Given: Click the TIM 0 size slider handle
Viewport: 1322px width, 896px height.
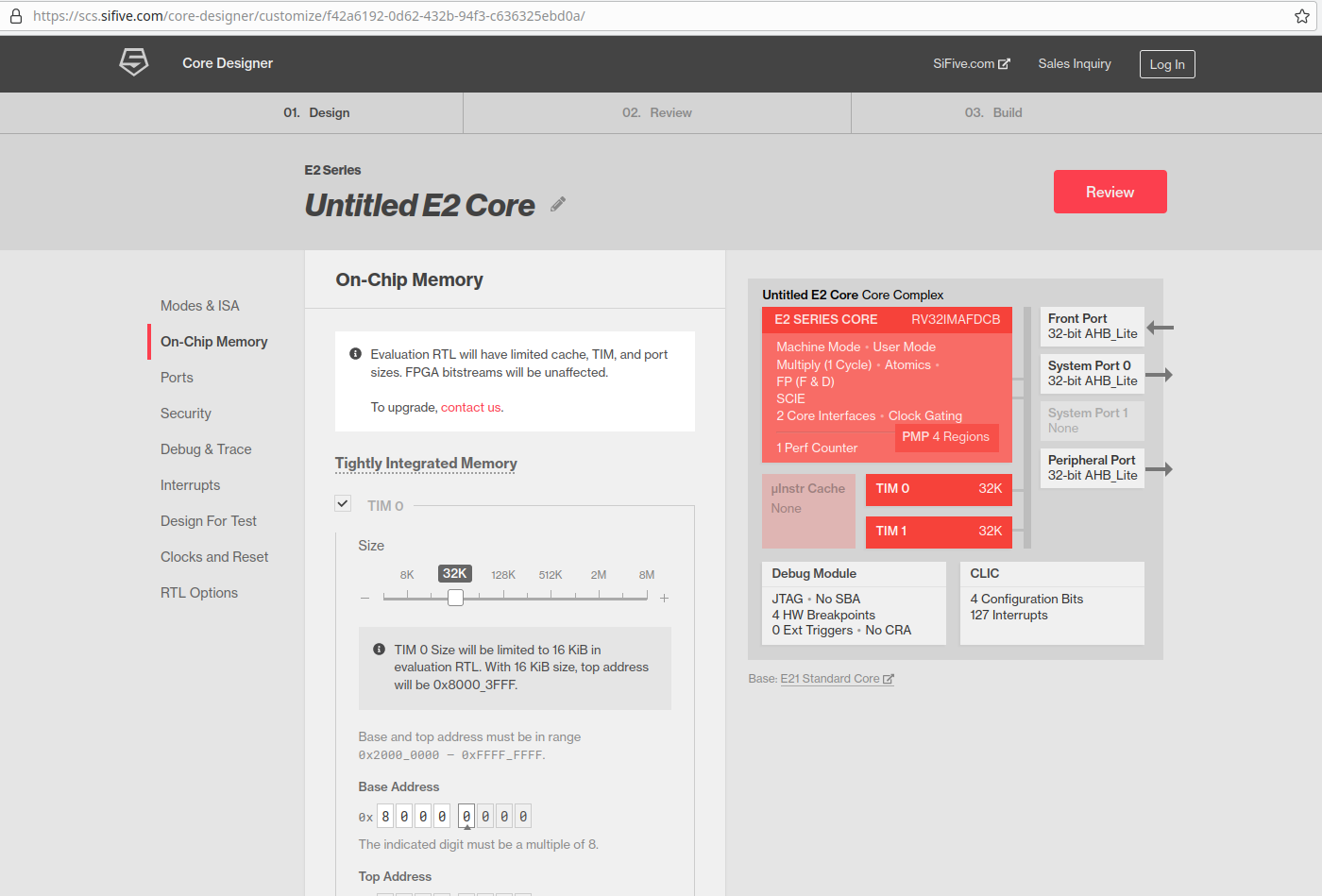Looking at the screenshot, I should pyautogui.click(x=455, y=598).
